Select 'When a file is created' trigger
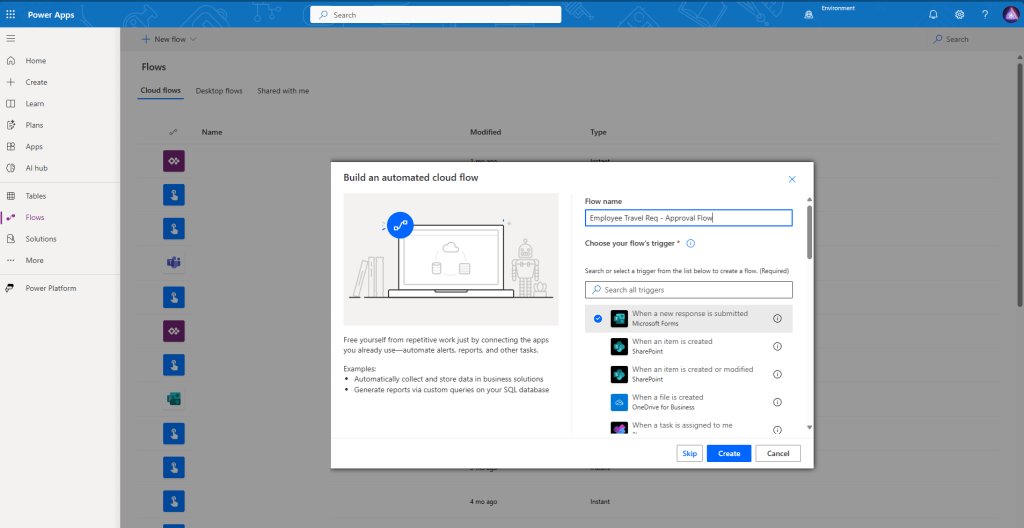This screenshot has width=1024, height=528. (x=667, y=402)
